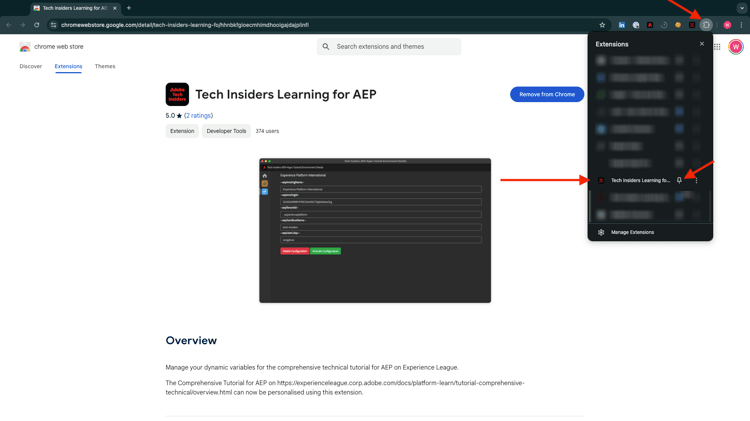
Task: Close the Tech Insiders Learning browser tab
Action: tap(115, 8)
